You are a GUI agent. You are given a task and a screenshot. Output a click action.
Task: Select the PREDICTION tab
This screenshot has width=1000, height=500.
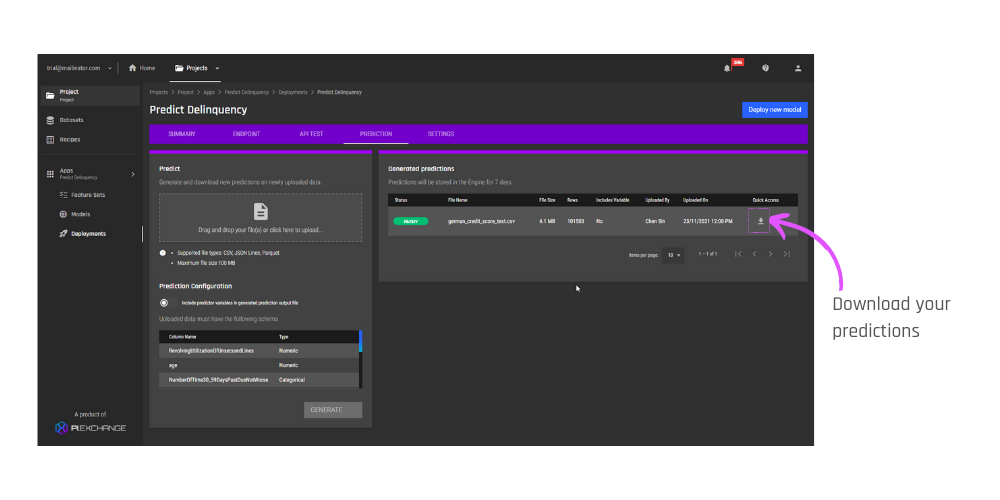pos(376,134)
